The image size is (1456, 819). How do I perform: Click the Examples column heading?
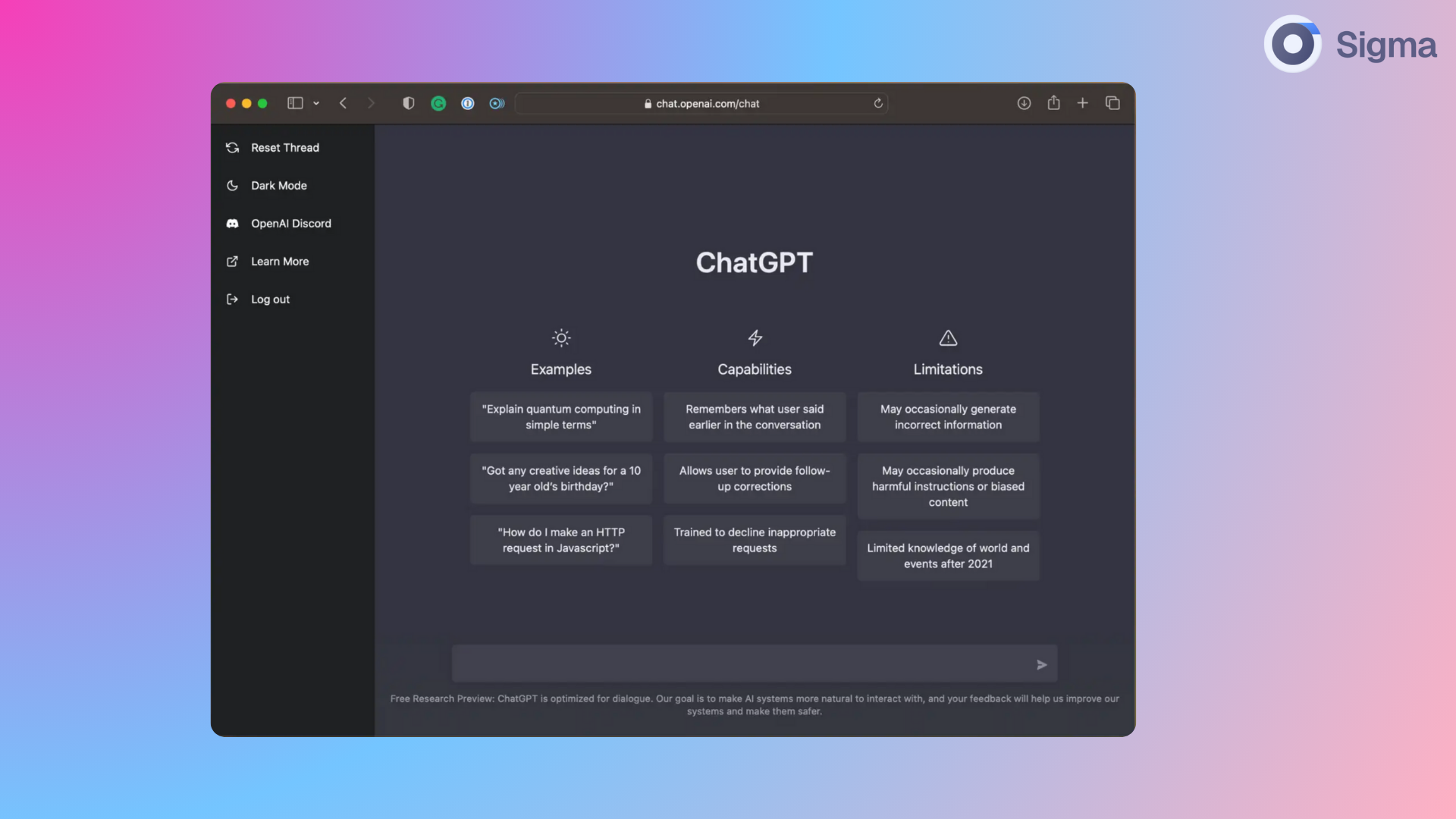(x=561, y=369)
